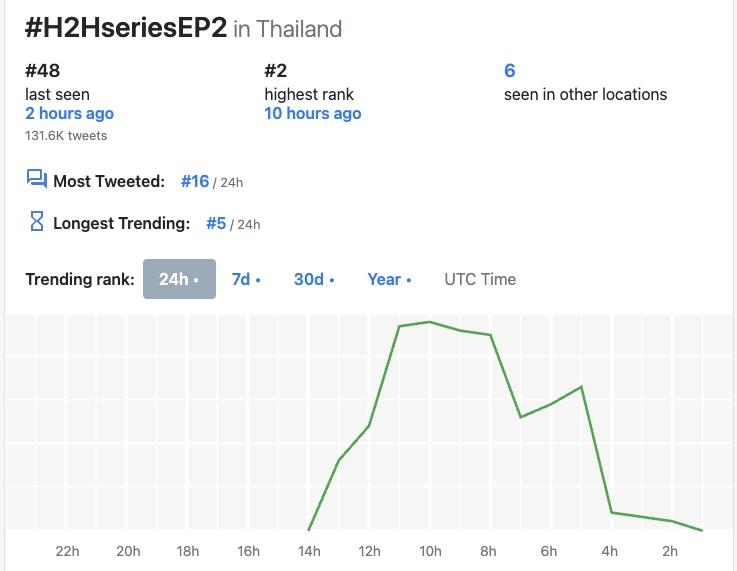Click the 22h label on time axis

click(x=67, y=551)
